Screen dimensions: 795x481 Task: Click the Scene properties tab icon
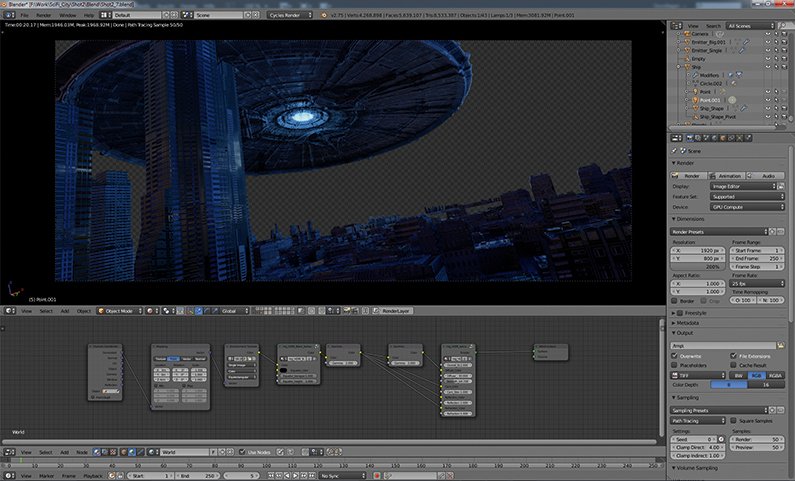(706, 138)
